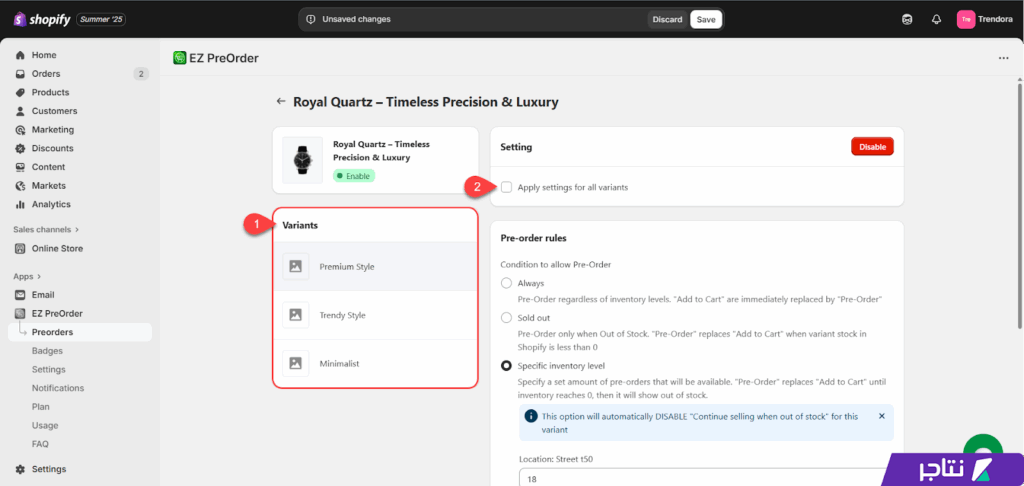Select the Always pre-order condition

[507, 284]
